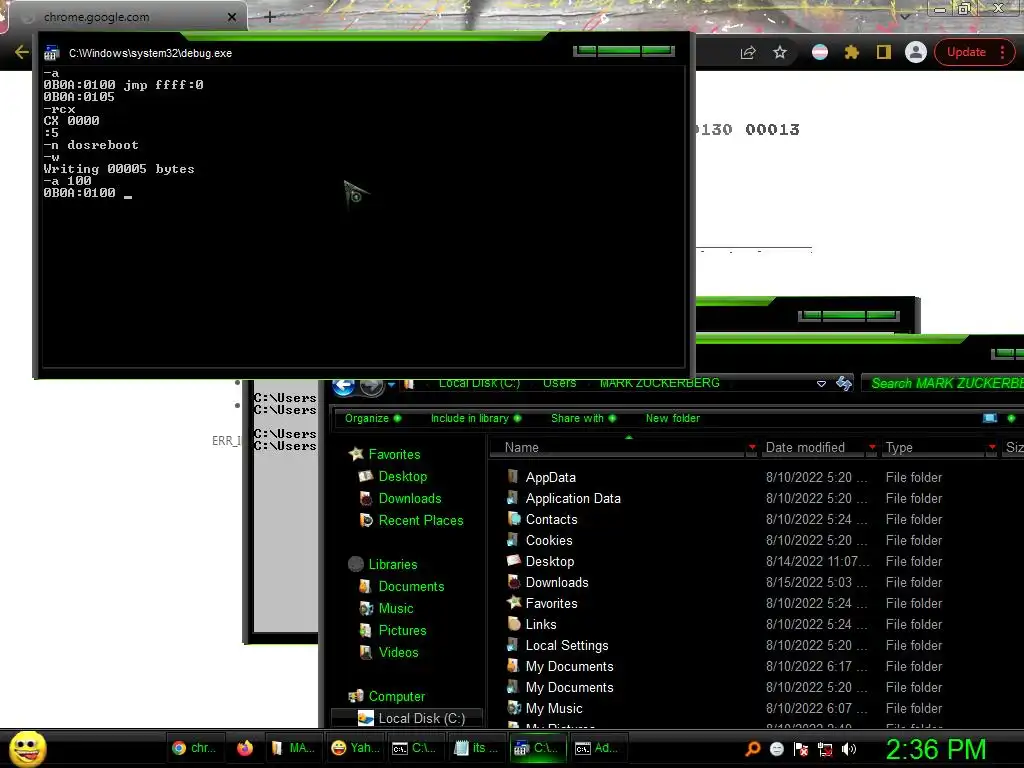Click the Search MARK ZUCKERBERG field
Screen dimensions: 1024x768
click(x=944, y=383)
